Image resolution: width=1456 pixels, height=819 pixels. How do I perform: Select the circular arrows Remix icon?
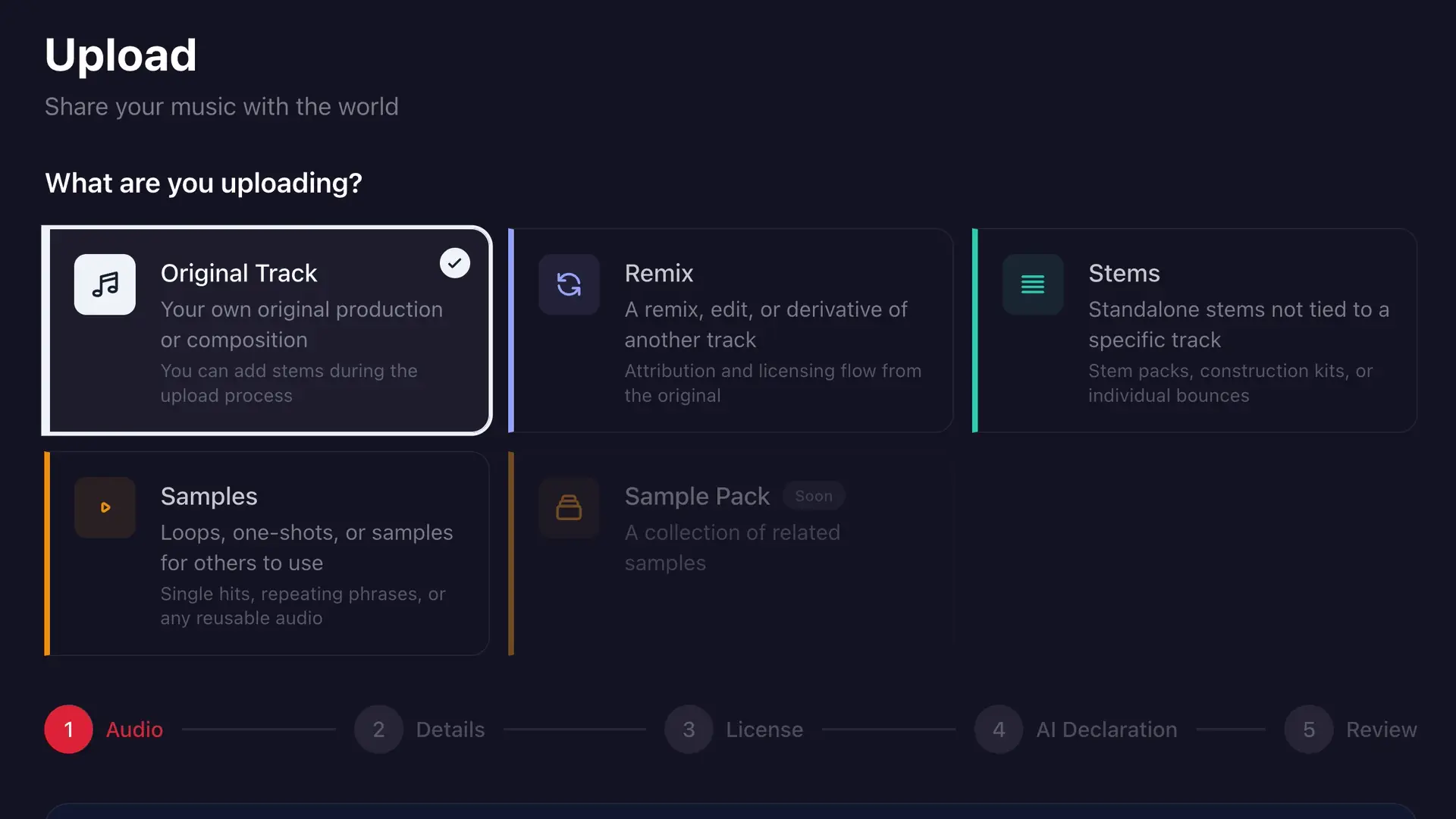(x=569, y=284)
